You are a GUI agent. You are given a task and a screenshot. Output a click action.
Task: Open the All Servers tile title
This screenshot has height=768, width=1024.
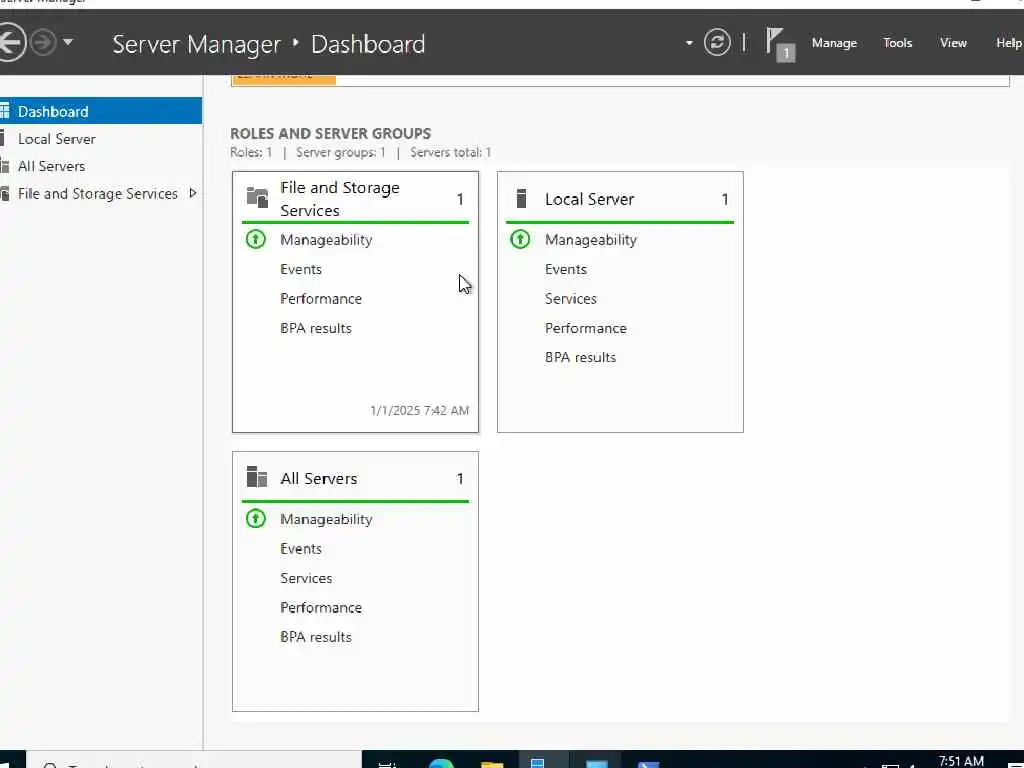click(x=319, y=479)
